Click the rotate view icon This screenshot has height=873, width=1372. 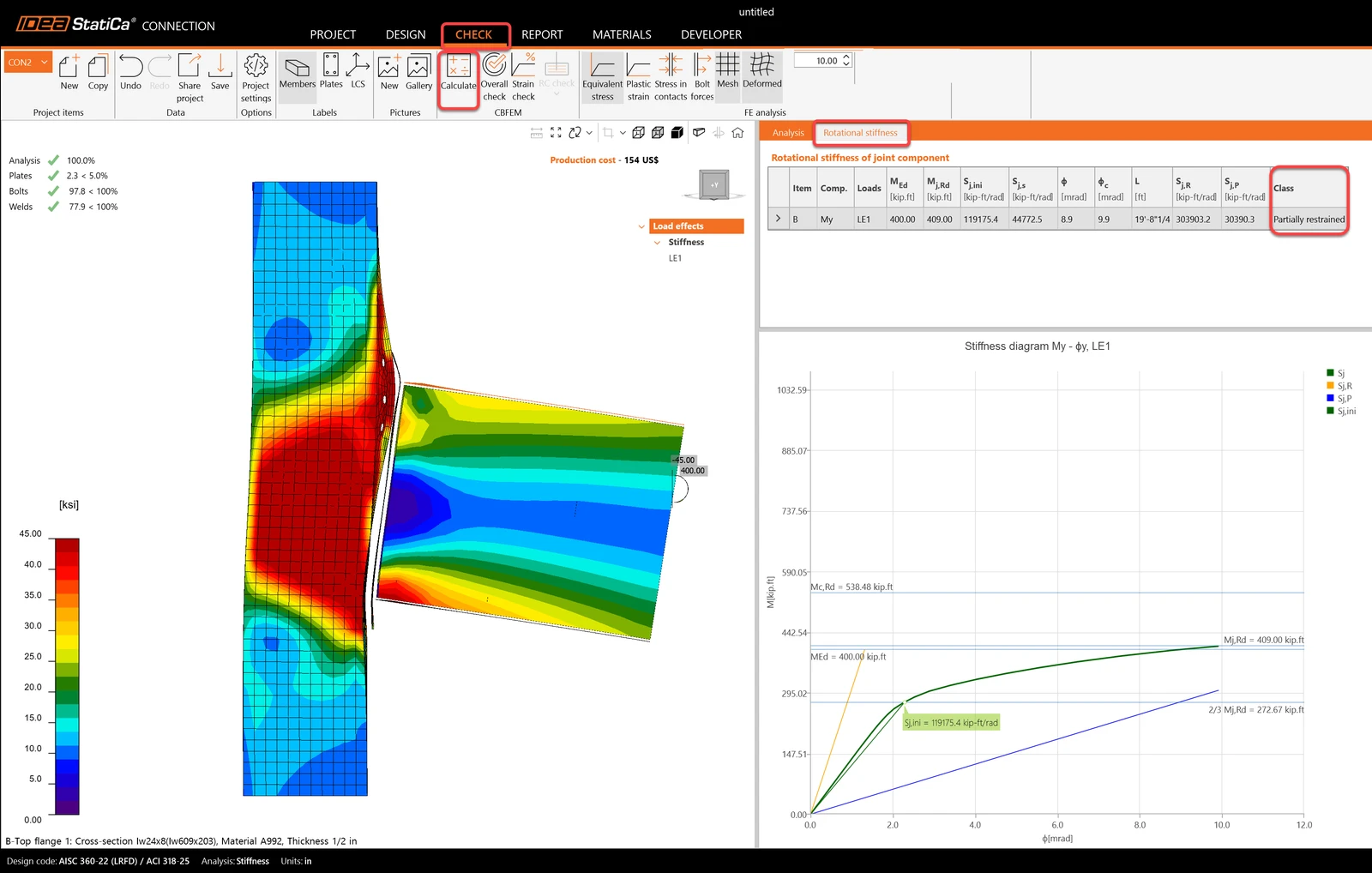click(575, 132)
